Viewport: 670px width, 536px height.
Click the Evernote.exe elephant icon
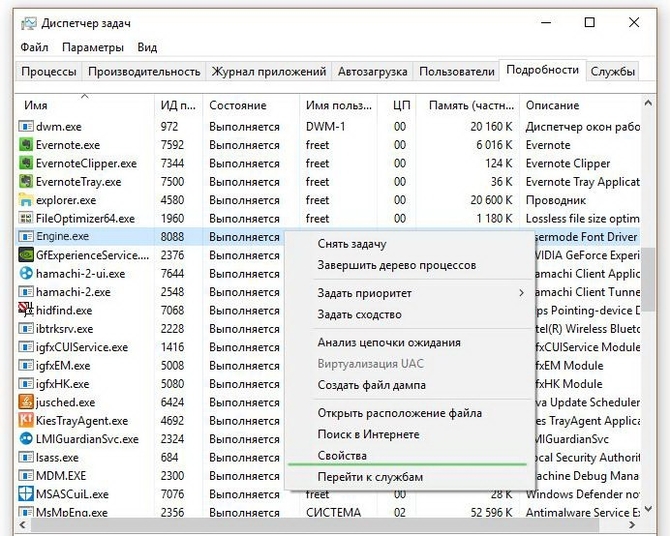(x=26, y=145)
